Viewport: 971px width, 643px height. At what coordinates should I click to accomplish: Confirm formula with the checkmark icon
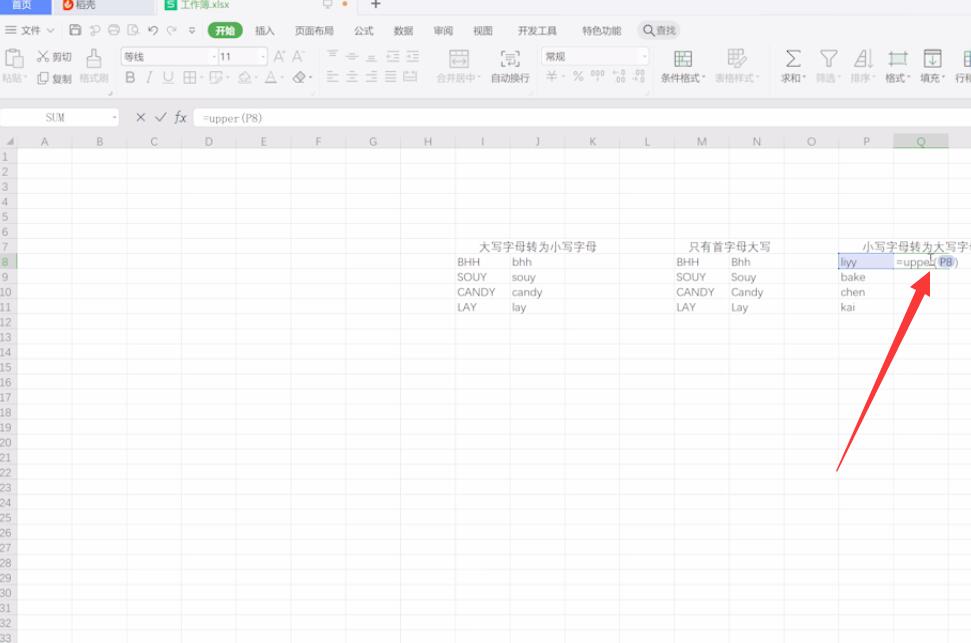point(160,117)
